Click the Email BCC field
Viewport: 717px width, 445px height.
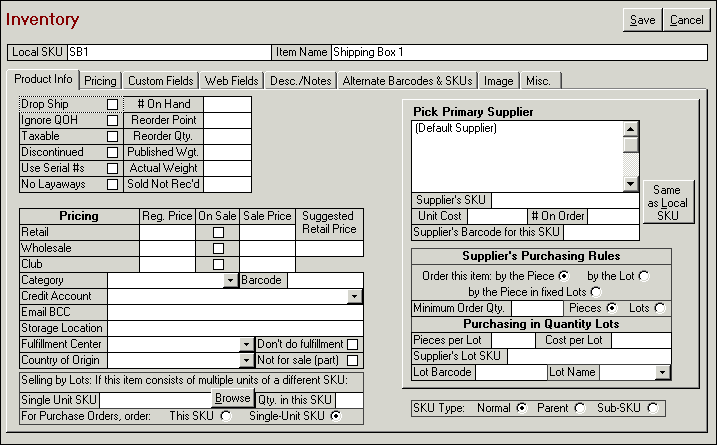pos(235,312)
